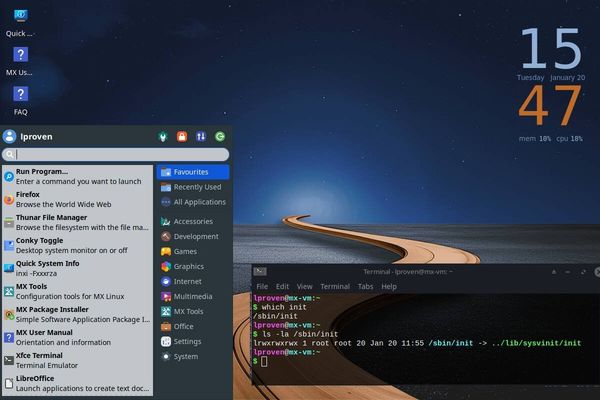
Task: Open the Development category
Action: 193,236
